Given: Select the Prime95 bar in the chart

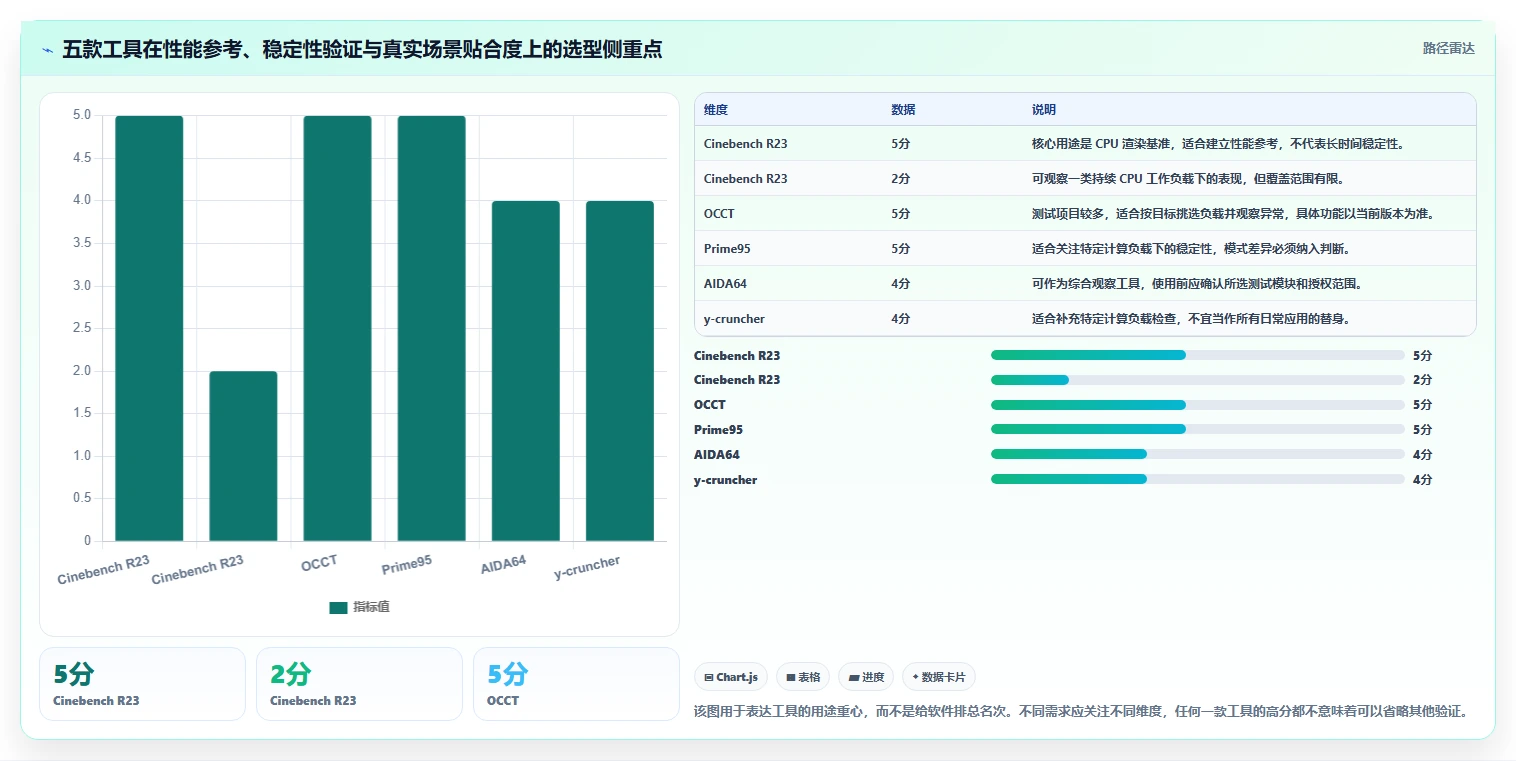Looking at the screenshot, I should coord(431,328).
